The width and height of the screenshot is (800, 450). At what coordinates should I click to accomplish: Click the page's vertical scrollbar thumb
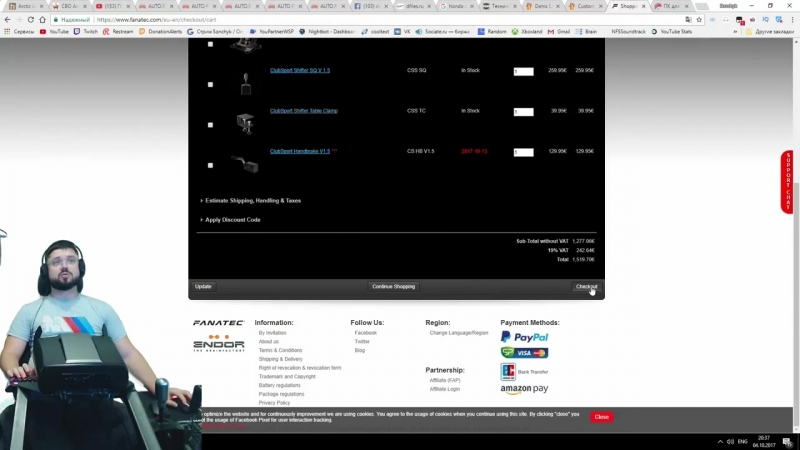(796, 306)
